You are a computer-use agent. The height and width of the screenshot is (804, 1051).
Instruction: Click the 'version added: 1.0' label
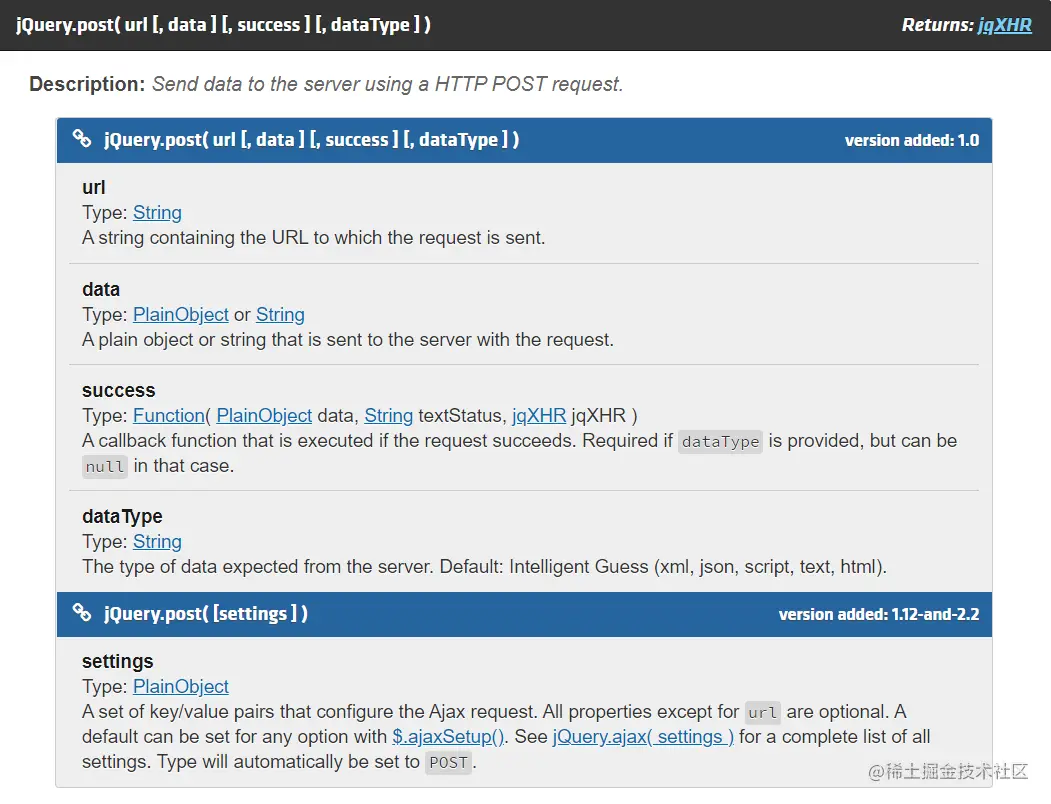point(911,140)
